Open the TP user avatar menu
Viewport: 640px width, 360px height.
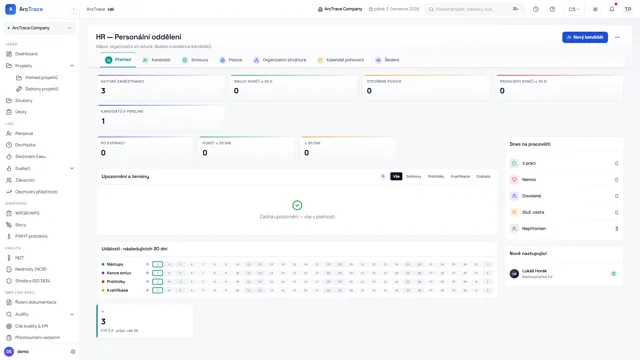628,9
